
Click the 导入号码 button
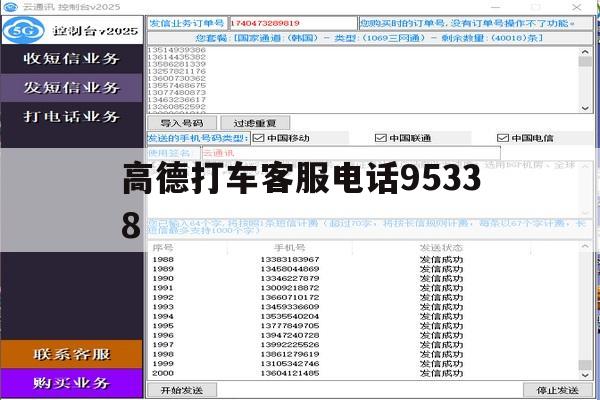[182, 123]
